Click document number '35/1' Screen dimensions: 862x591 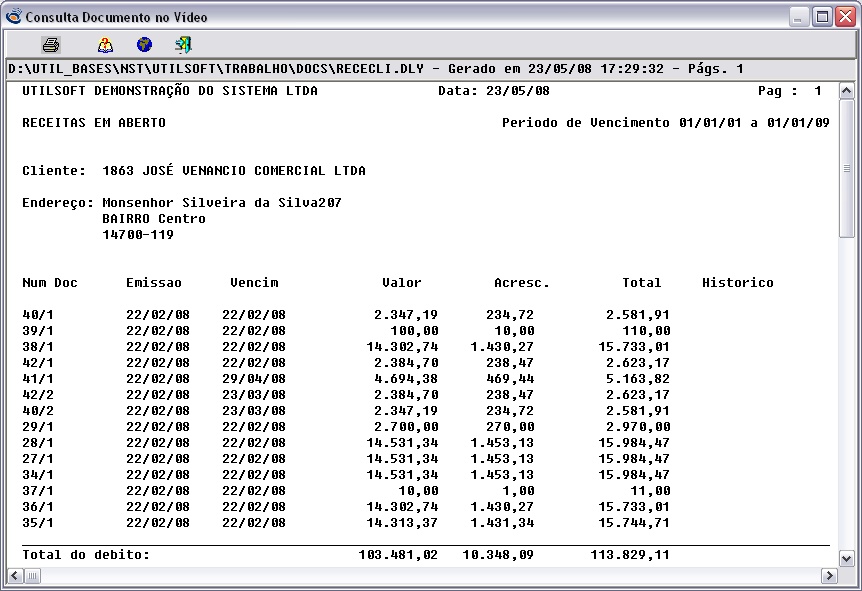[38, 522]
